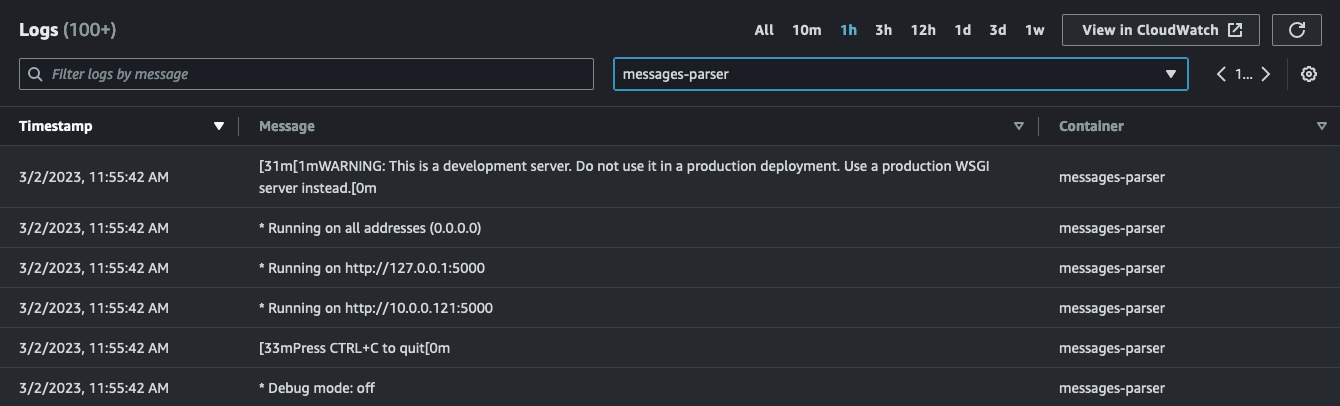
Task: Go to previous logs page
Action: [x=1221, y=74]
